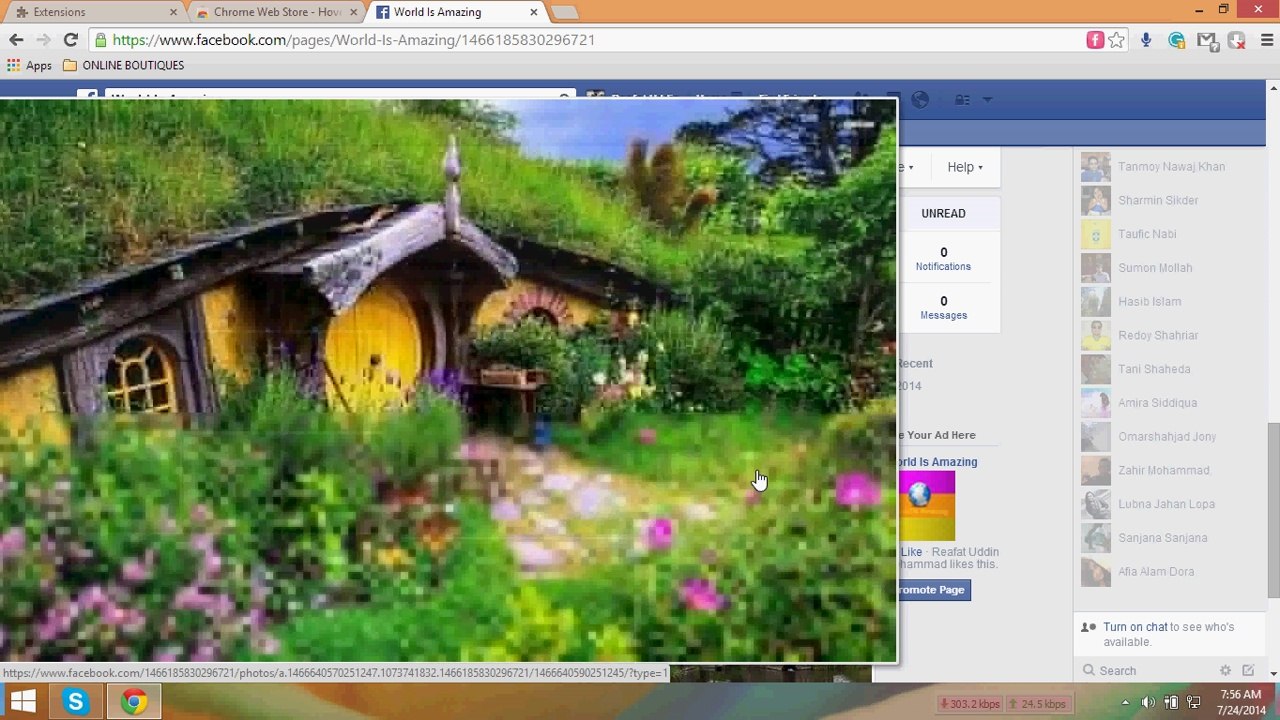Viewport: 1280px width, 720px height.
Task: Open the network tray icon
Action: pyautogui.click(x=1192, y=703)
